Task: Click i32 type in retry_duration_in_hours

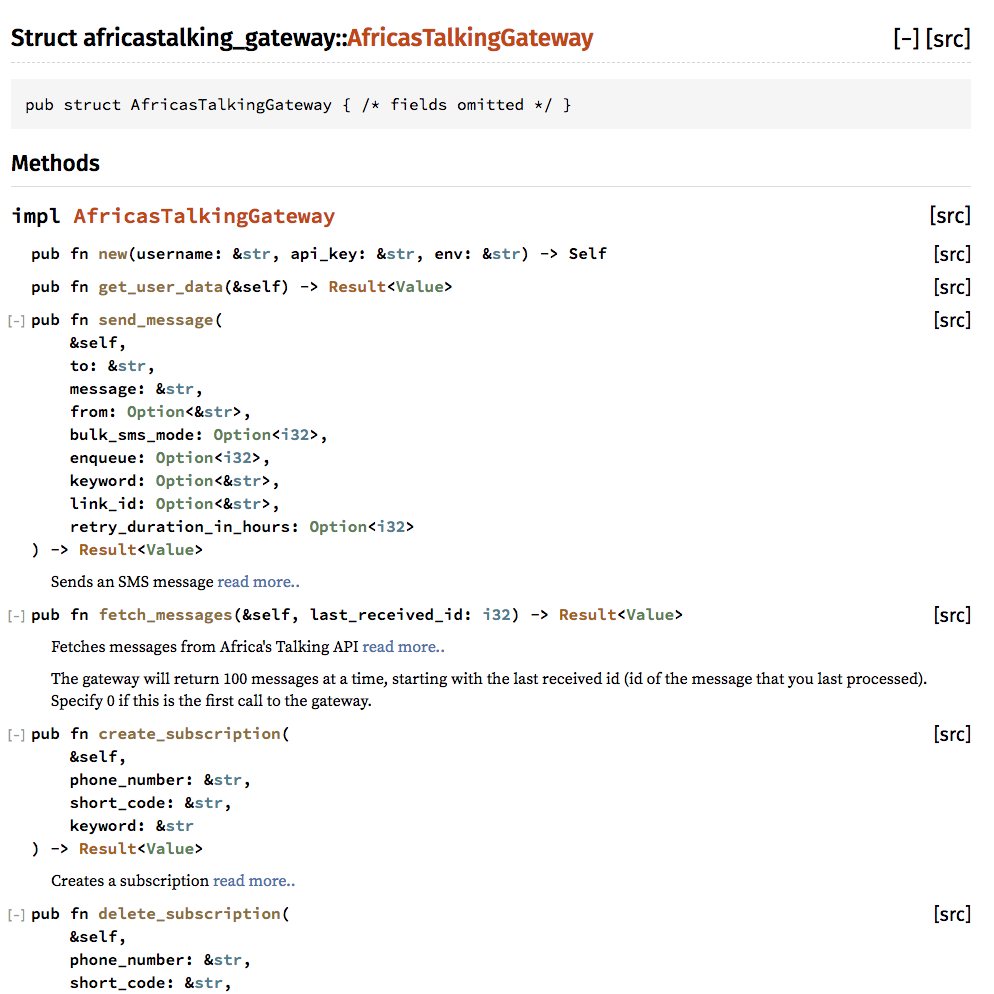Action: point(391,527)
